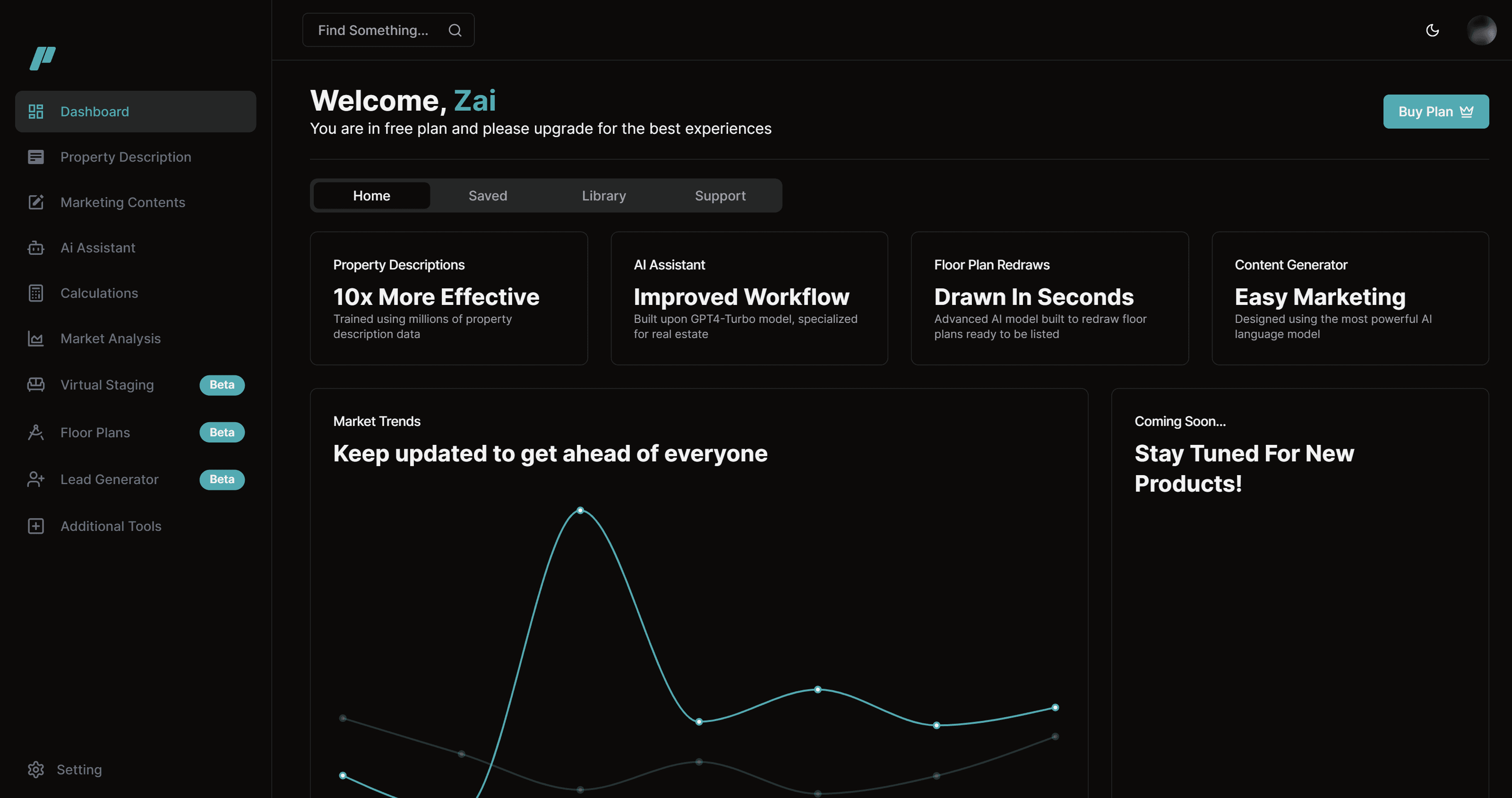Screen dimensions: 1512x798
Task: Click the Property Description document icon
Action: (36, 157)
